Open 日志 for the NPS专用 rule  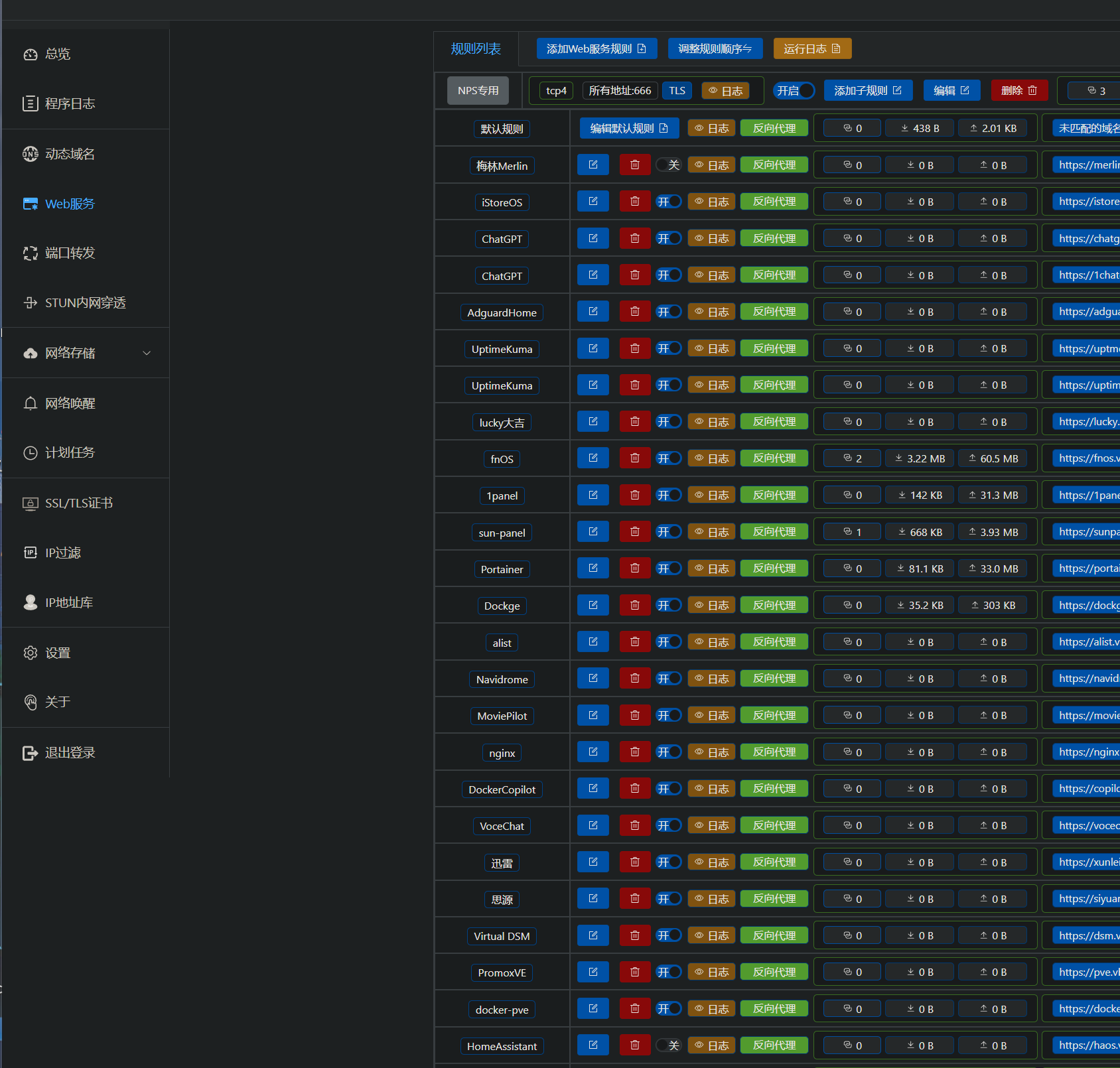[x=725, y=91]
